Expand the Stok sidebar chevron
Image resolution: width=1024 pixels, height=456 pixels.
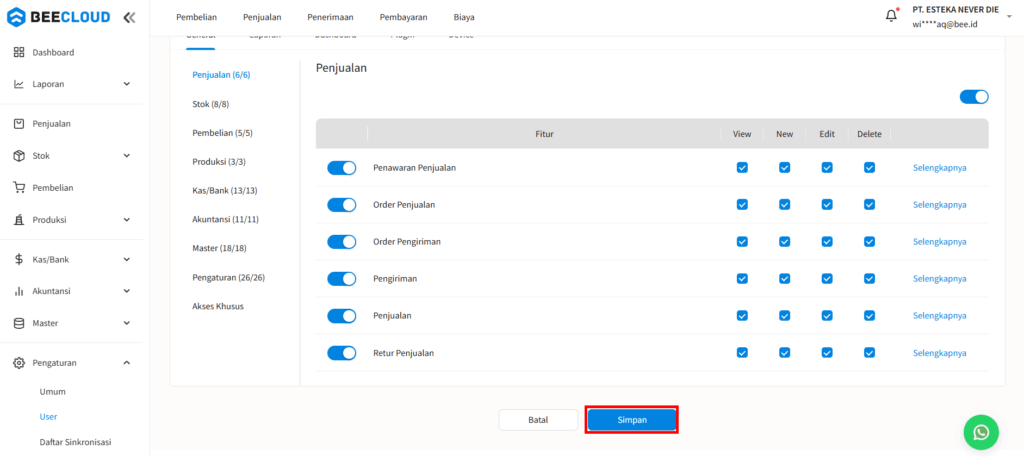pyautogui.click(x=126, y=156)
